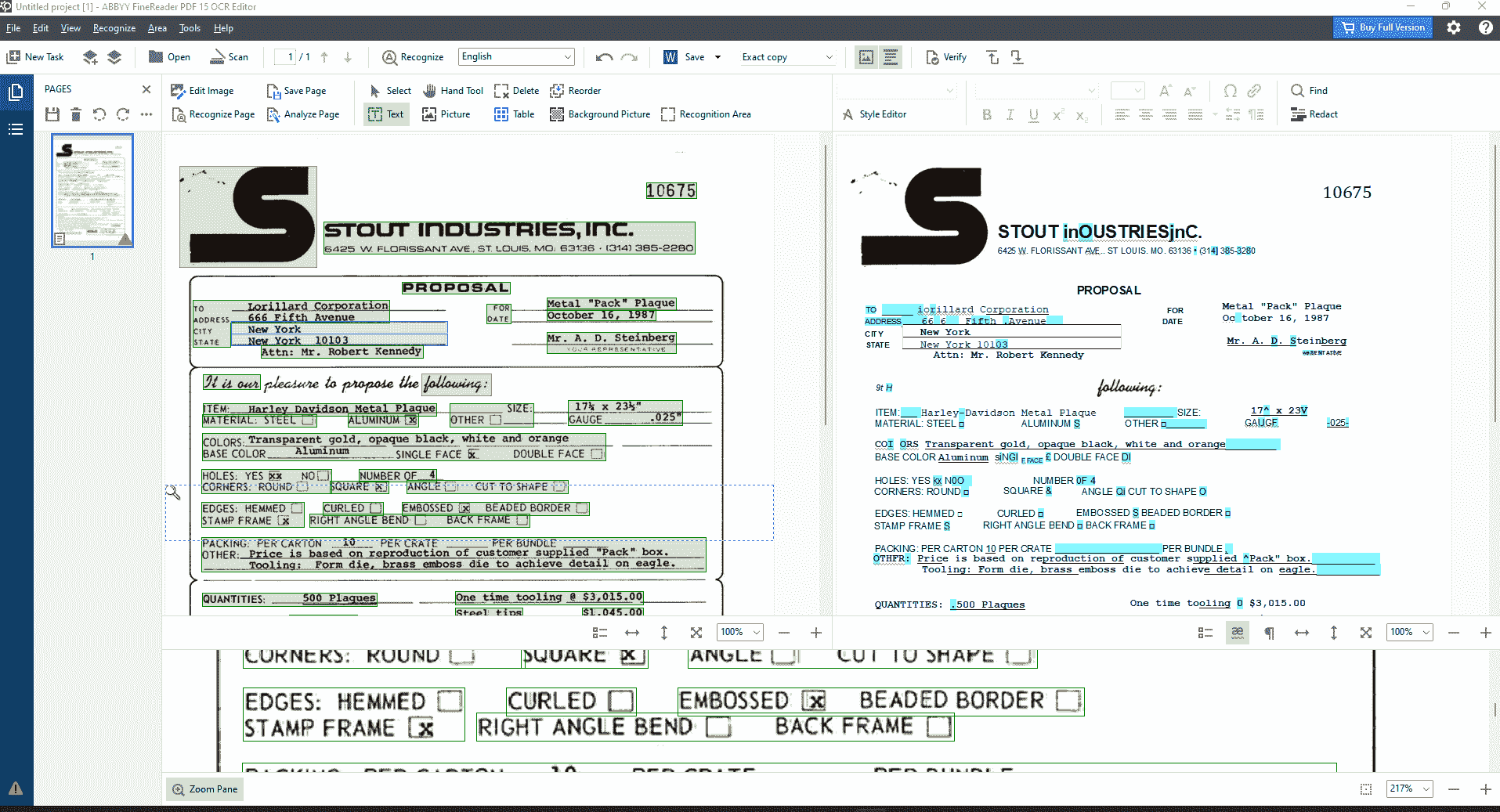Delete the page in Pages panel
Viewport: 1500px width, 812px height.
pyautogui.click(x=76, y=115)
